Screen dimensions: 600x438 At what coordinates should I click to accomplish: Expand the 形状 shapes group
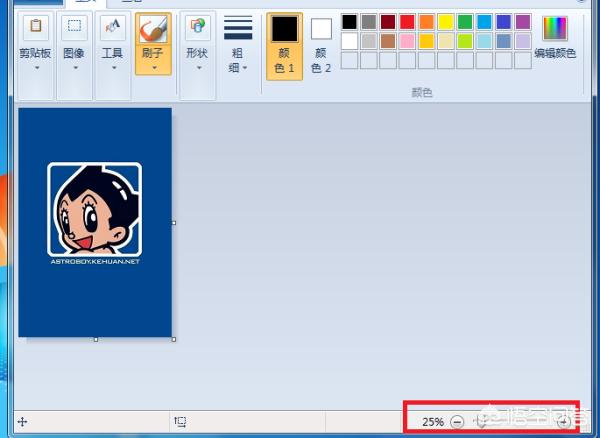pos(197,55)
